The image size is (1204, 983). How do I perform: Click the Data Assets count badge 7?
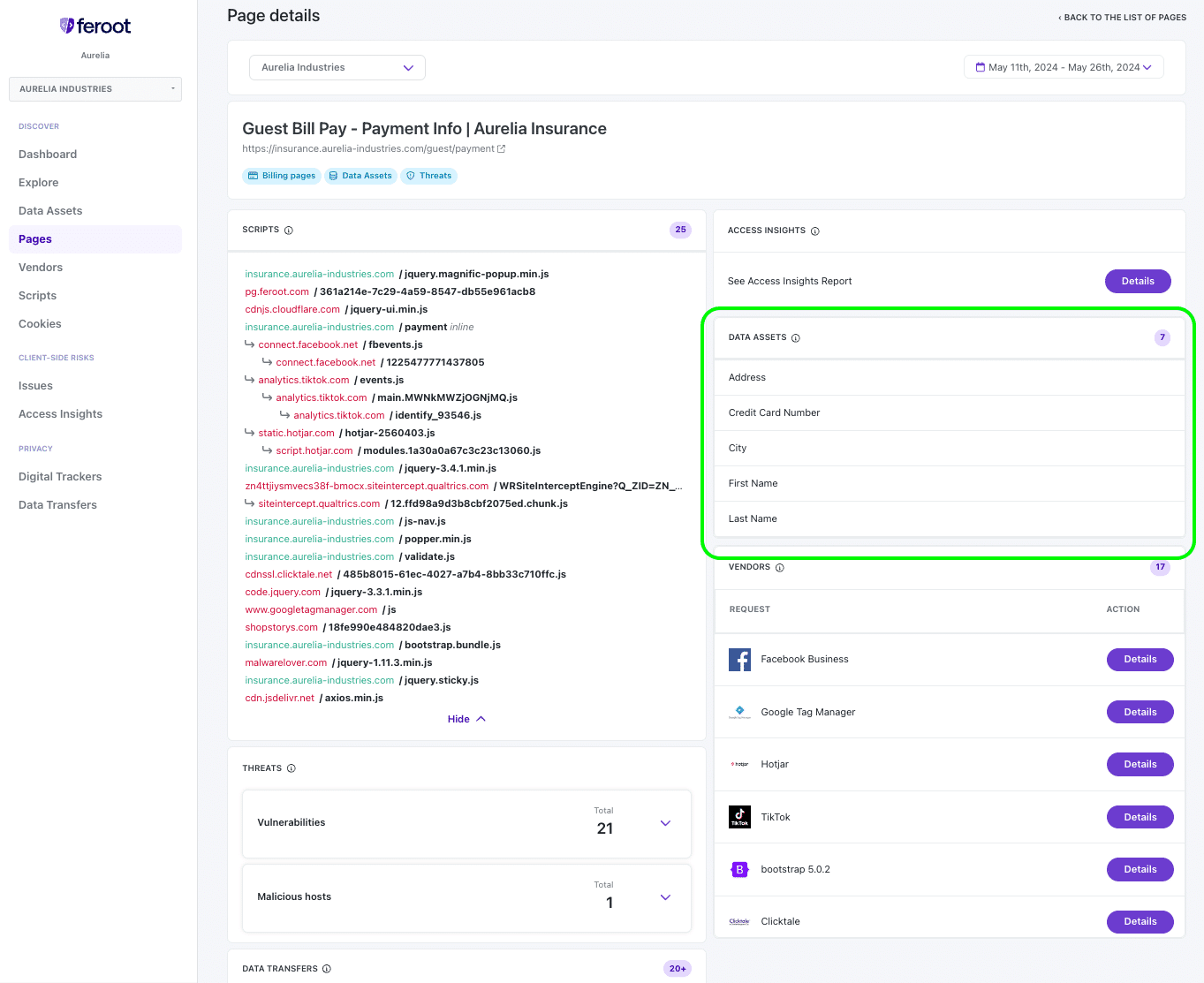click(x=1162, y=337)
